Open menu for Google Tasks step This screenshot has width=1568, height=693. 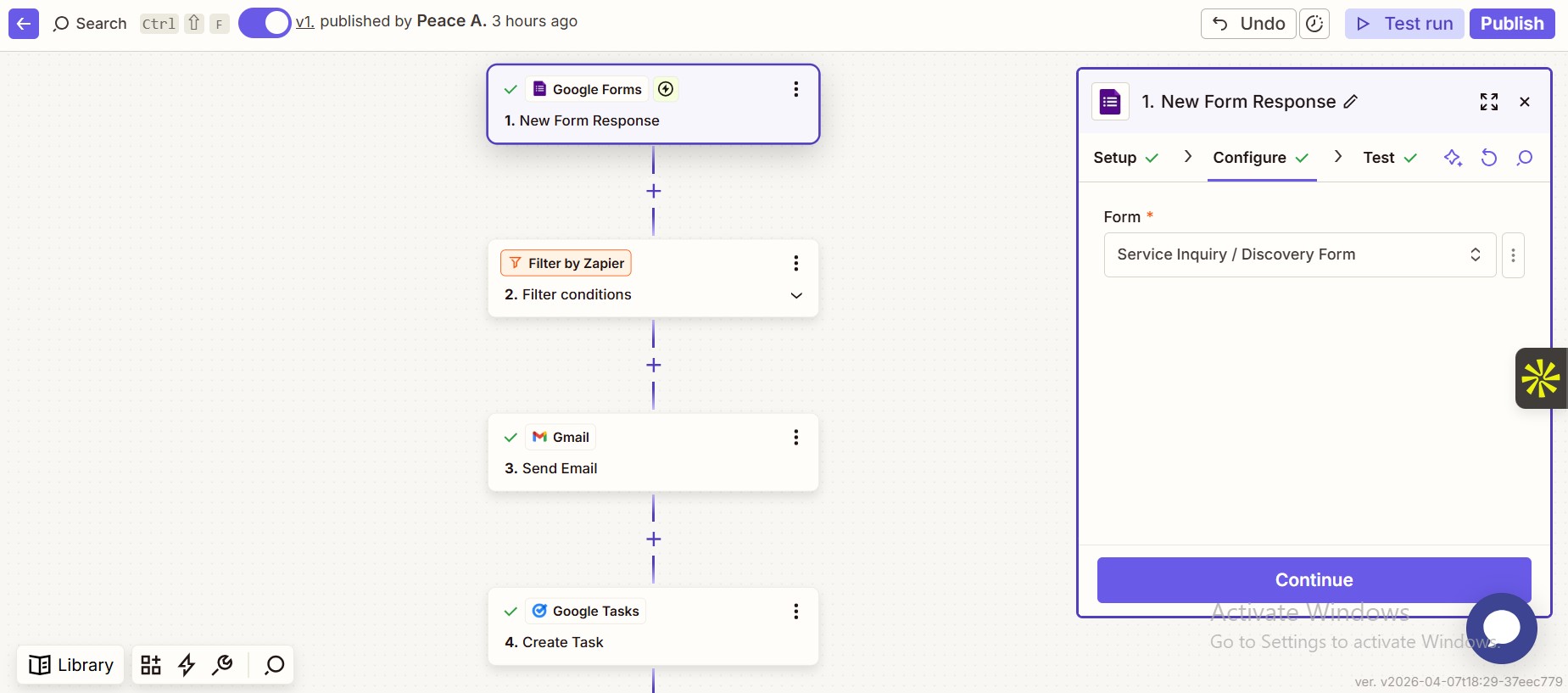coord(795,611)
